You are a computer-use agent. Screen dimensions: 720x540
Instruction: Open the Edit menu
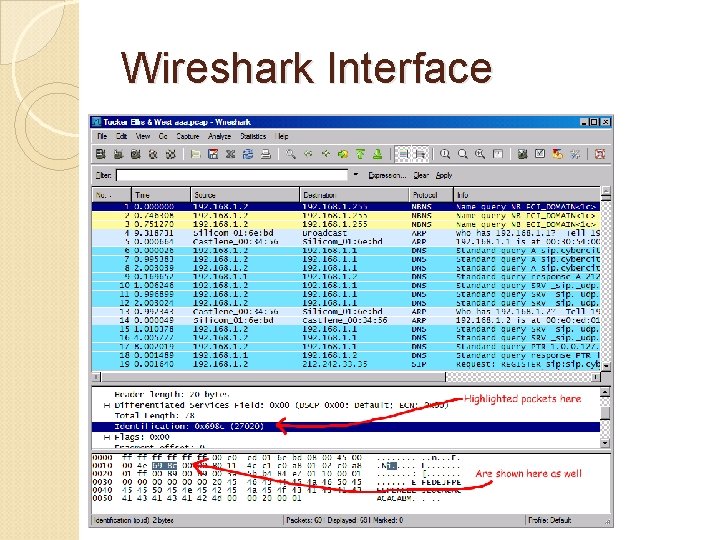(121, 136)
